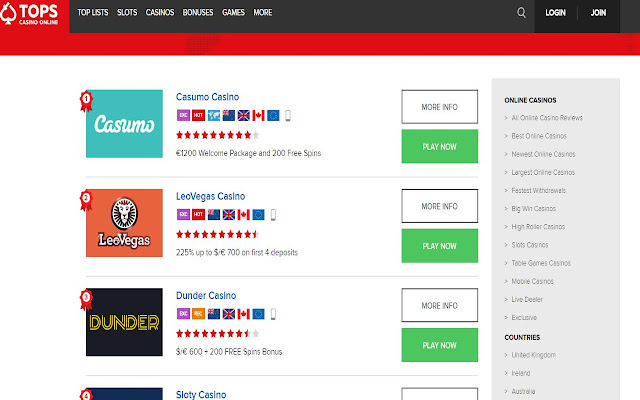
Task: Click More Info for Dunder Casino
Action: tap(440, 305)
